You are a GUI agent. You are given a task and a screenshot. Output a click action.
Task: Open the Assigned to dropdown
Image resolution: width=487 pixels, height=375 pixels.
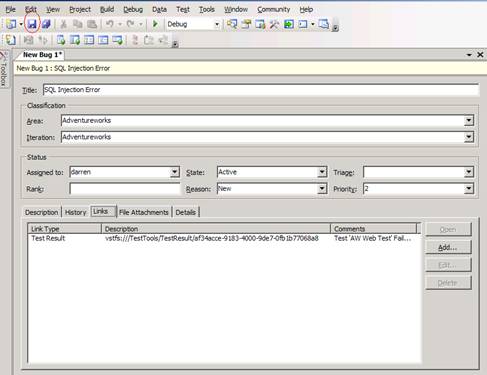point(175,172)
